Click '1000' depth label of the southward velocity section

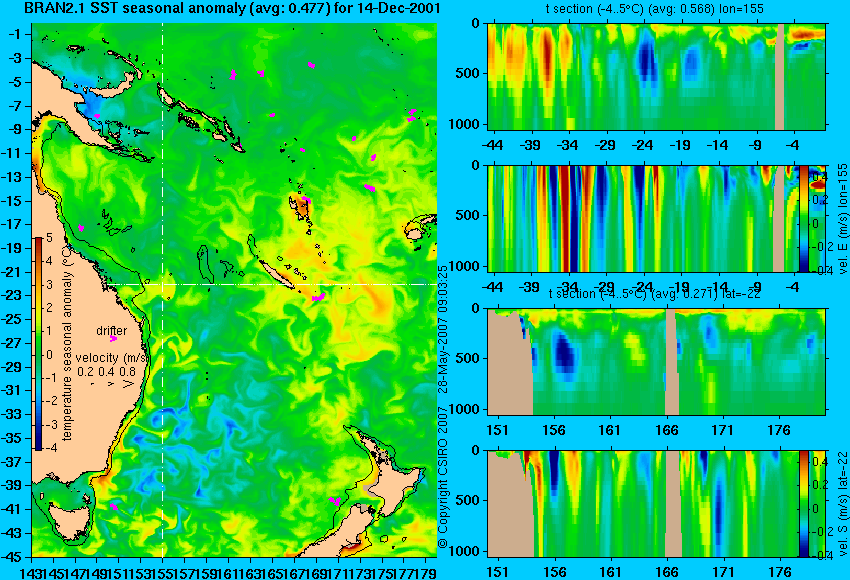coord(465,551)
